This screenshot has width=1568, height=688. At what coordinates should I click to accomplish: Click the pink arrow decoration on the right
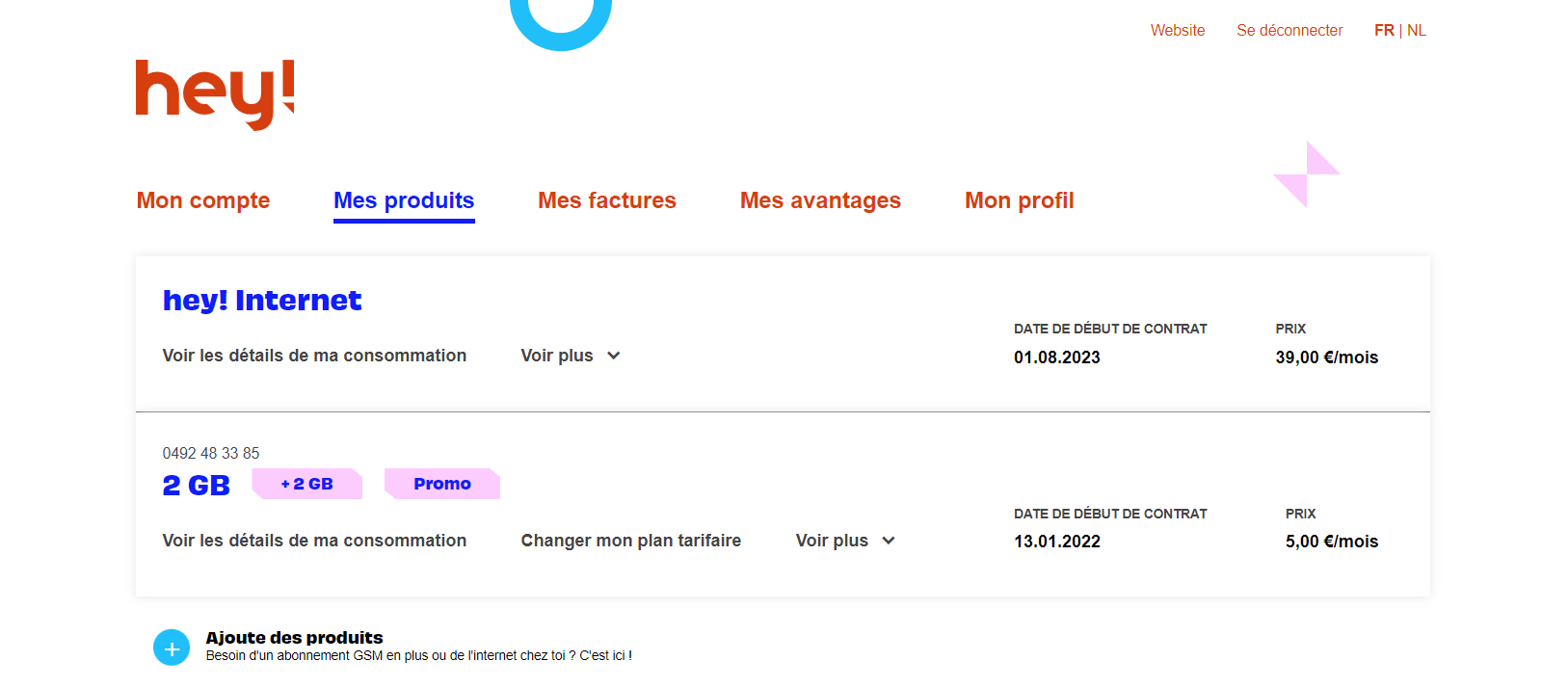pyautogui.click(x=1307, y=174)
